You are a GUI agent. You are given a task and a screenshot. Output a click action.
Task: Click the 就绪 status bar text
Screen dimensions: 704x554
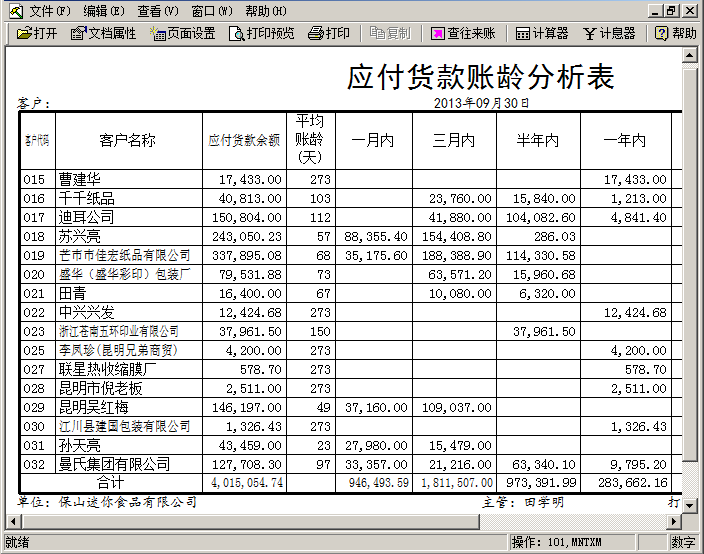click(17, 543)
